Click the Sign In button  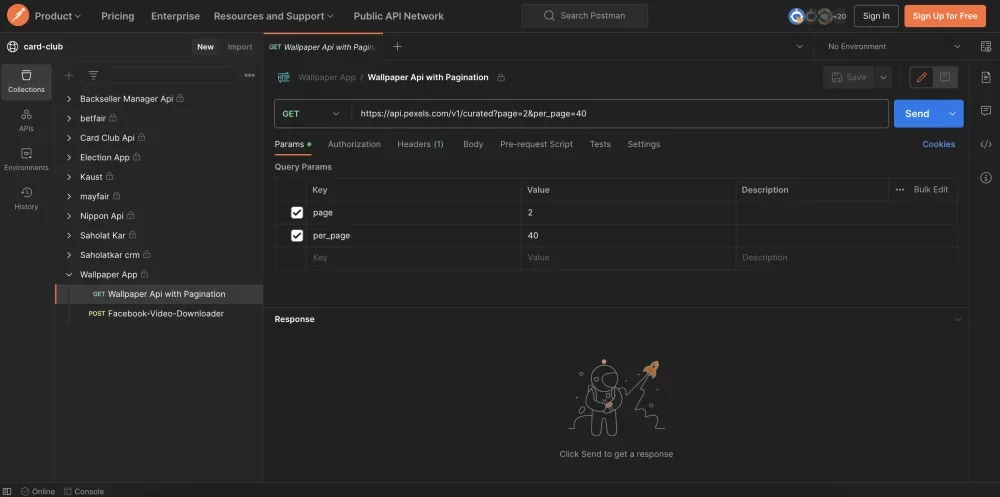point(876,16)
